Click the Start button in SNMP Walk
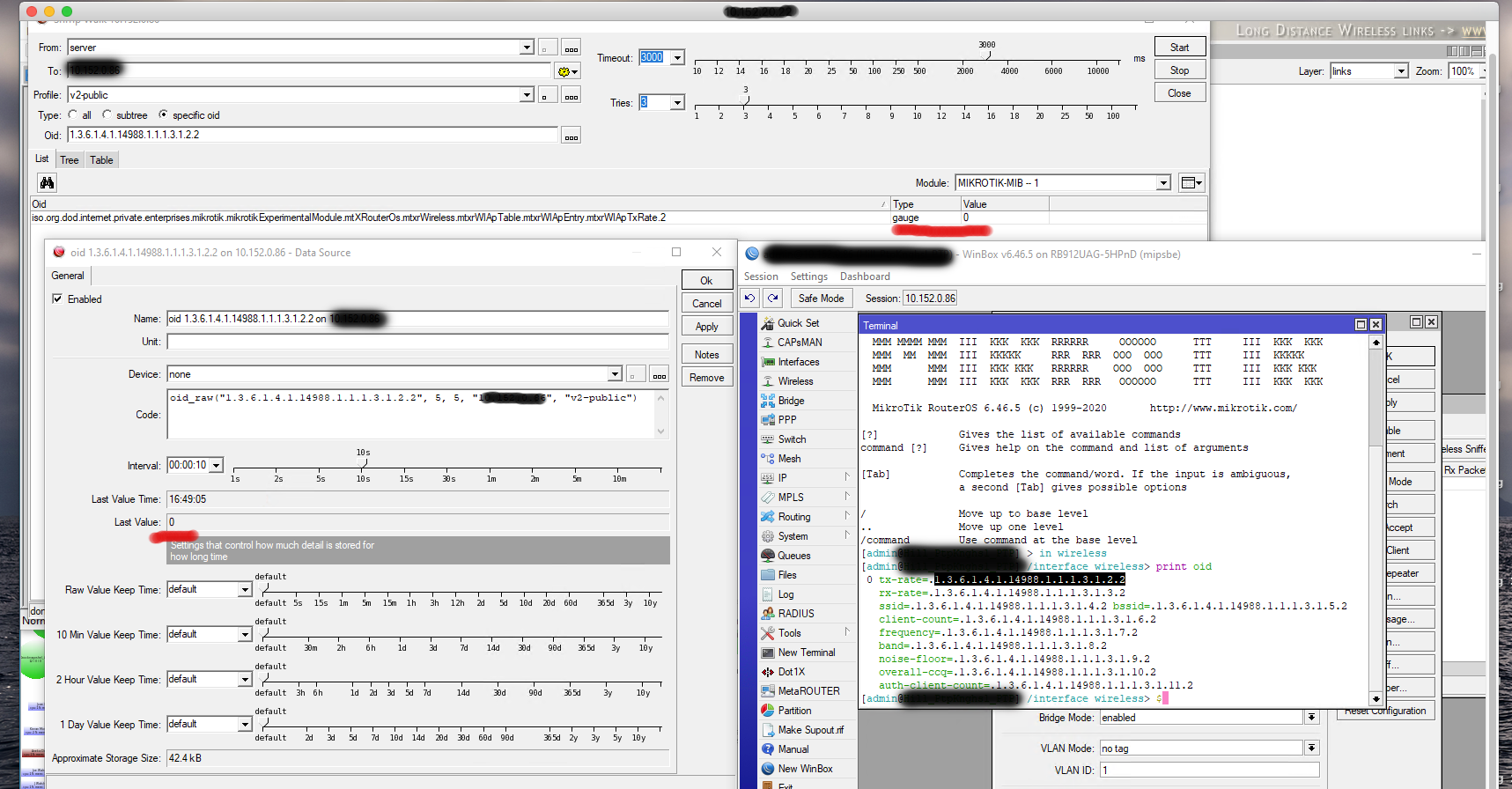This screenshot has height=789, width=1512. click(1180, 48)
